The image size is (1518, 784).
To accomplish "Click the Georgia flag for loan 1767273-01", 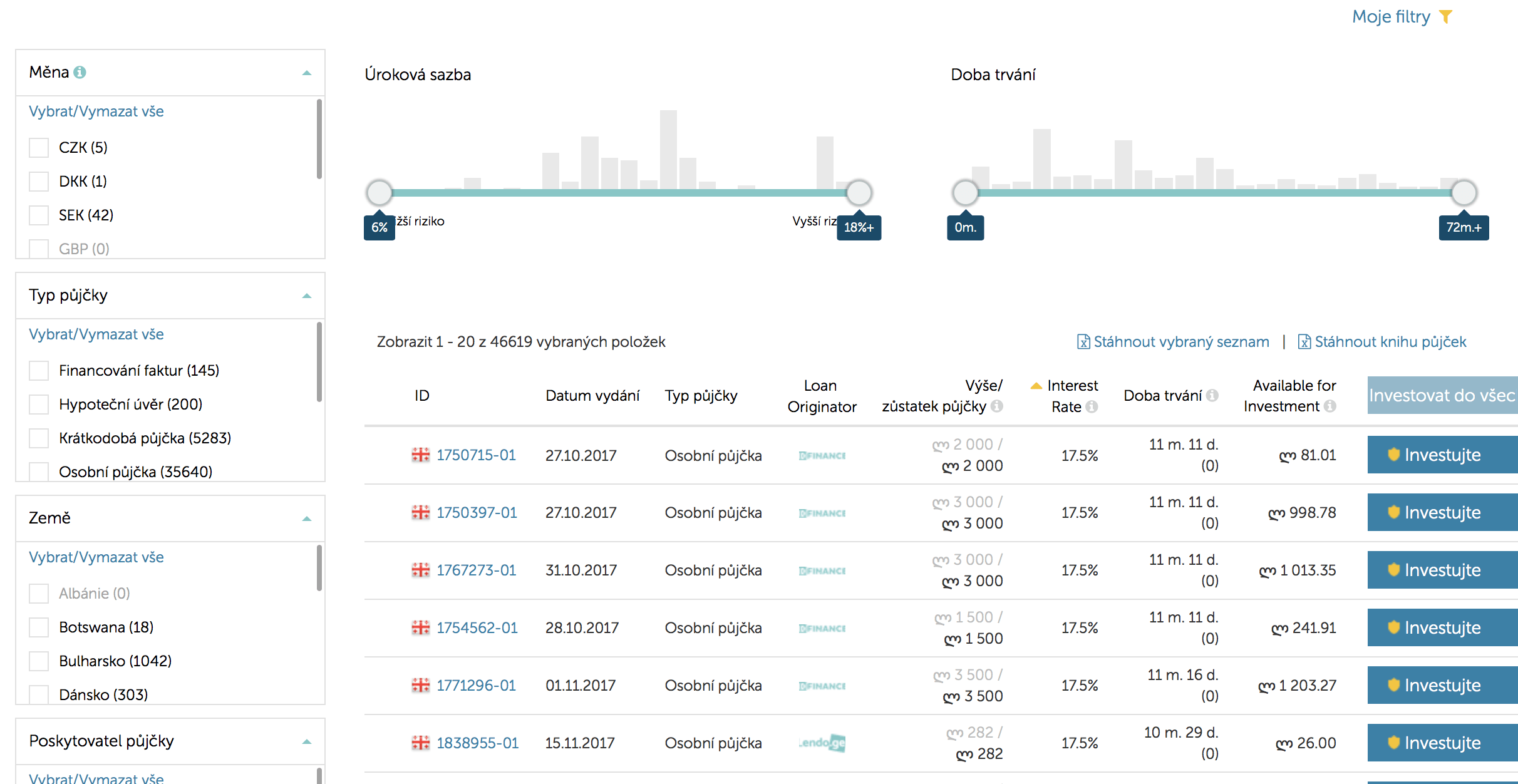I will tap(421, 570).
